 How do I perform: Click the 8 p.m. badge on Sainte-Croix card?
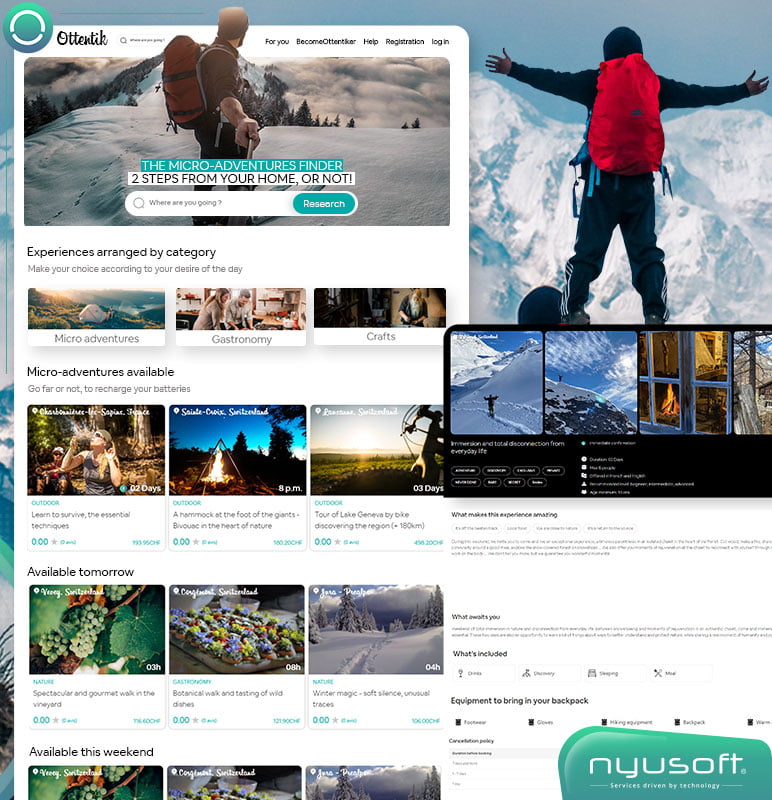(290, 488)
